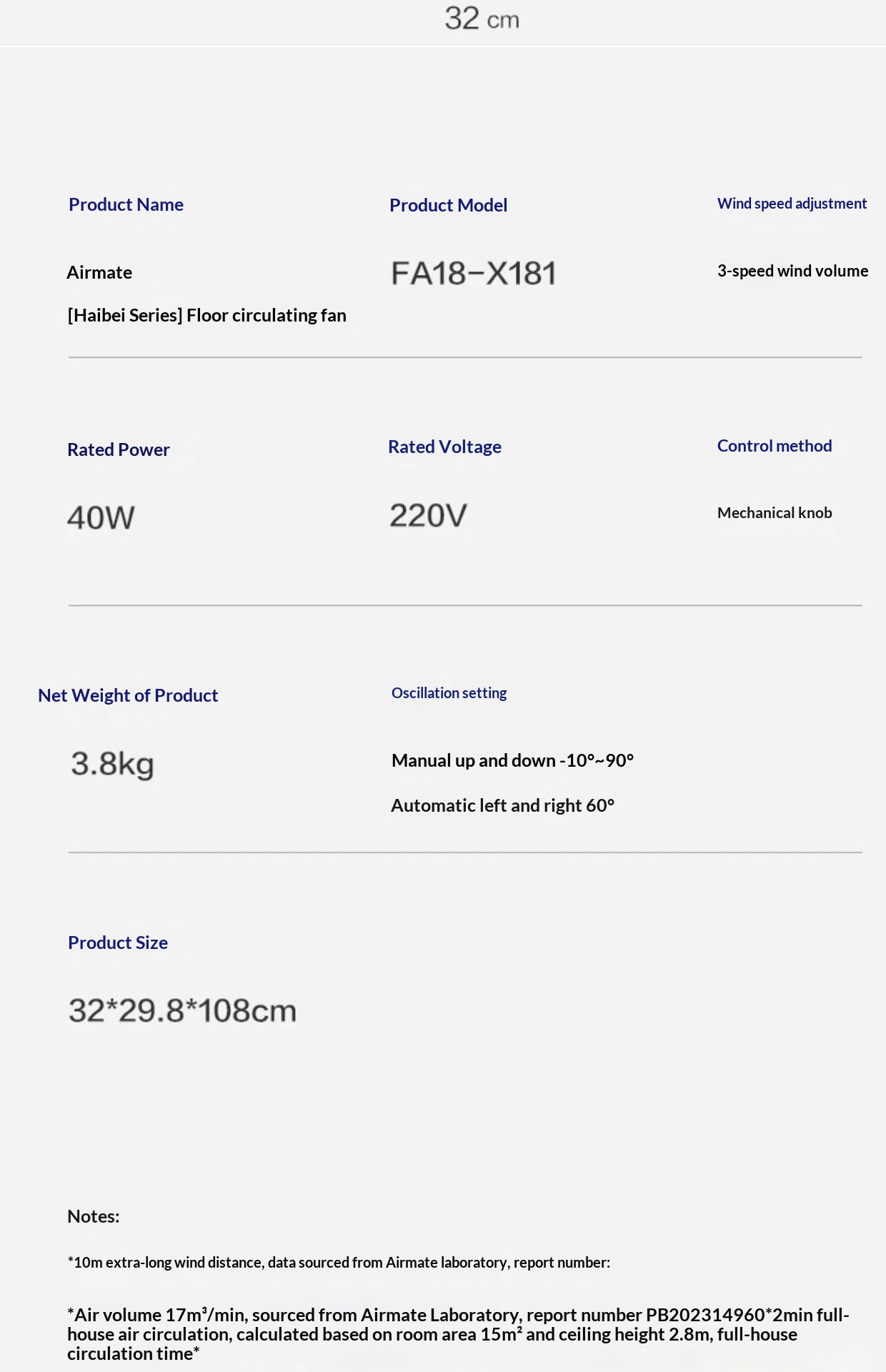Viewport: 886px width, 1372px height.
Task: Click the Net Weight of Product heading
Action: (128, 695)
